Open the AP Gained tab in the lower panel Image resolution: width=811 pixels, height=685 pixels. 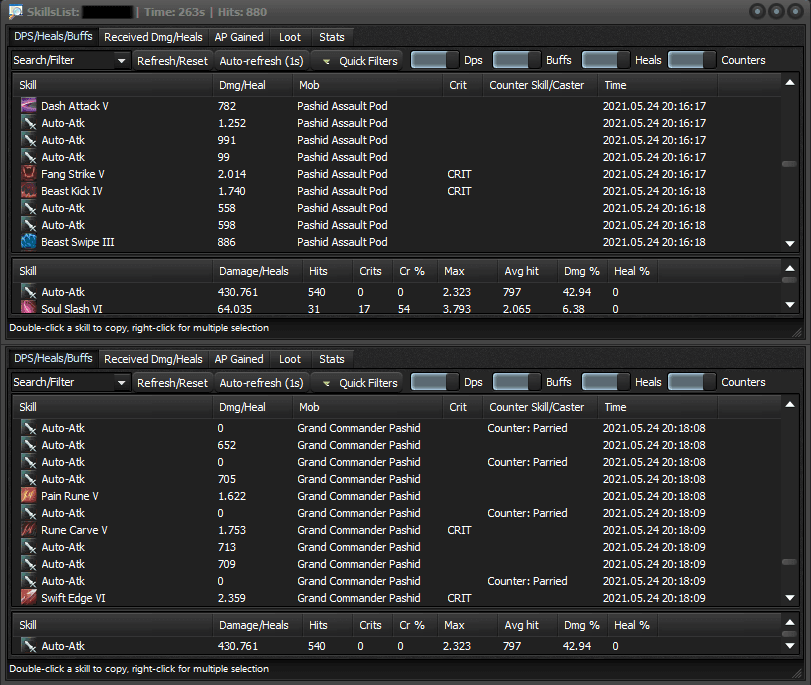point(239,359)
